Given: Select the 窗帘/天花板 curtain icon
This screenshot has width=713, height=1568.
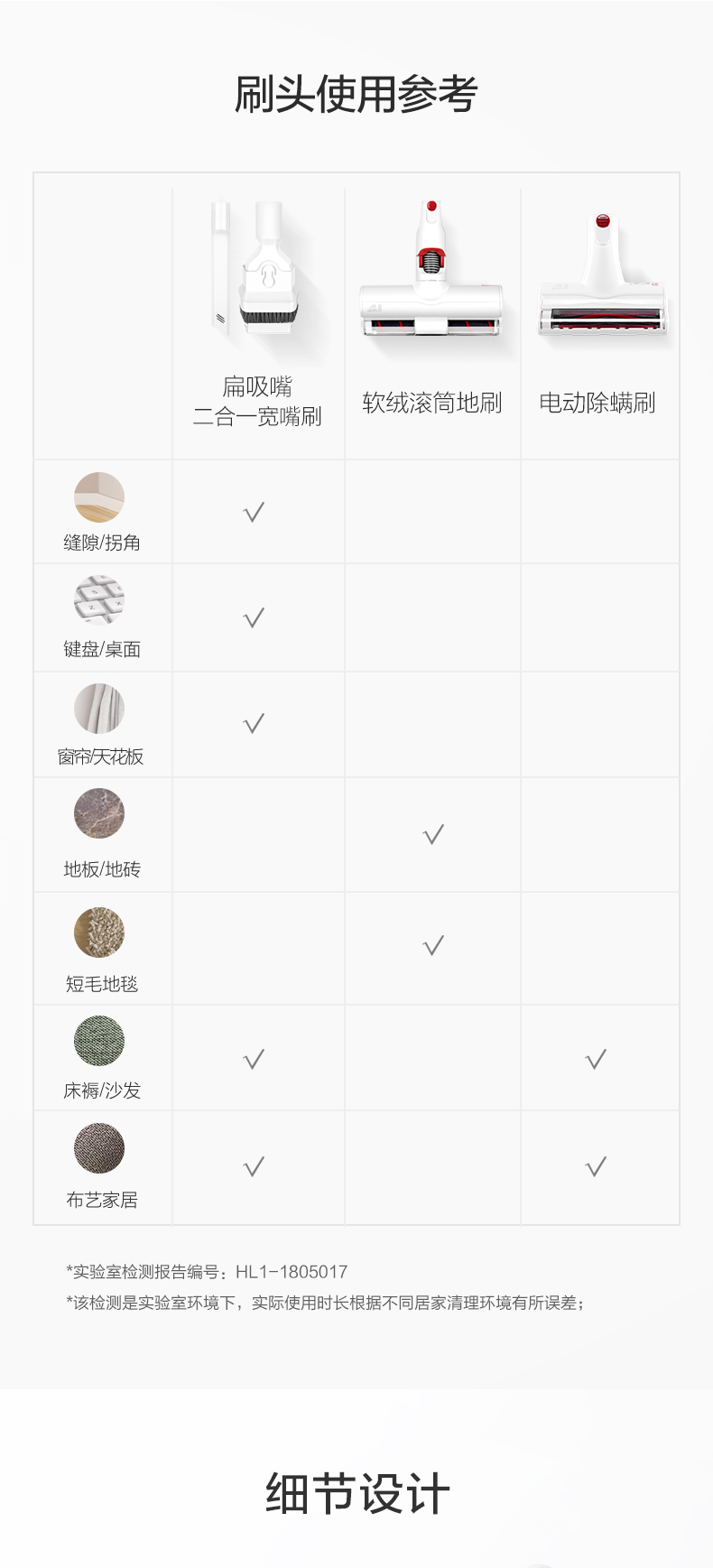Looking at the screenshot, I should pyautogui.click(x=99, y=709).
